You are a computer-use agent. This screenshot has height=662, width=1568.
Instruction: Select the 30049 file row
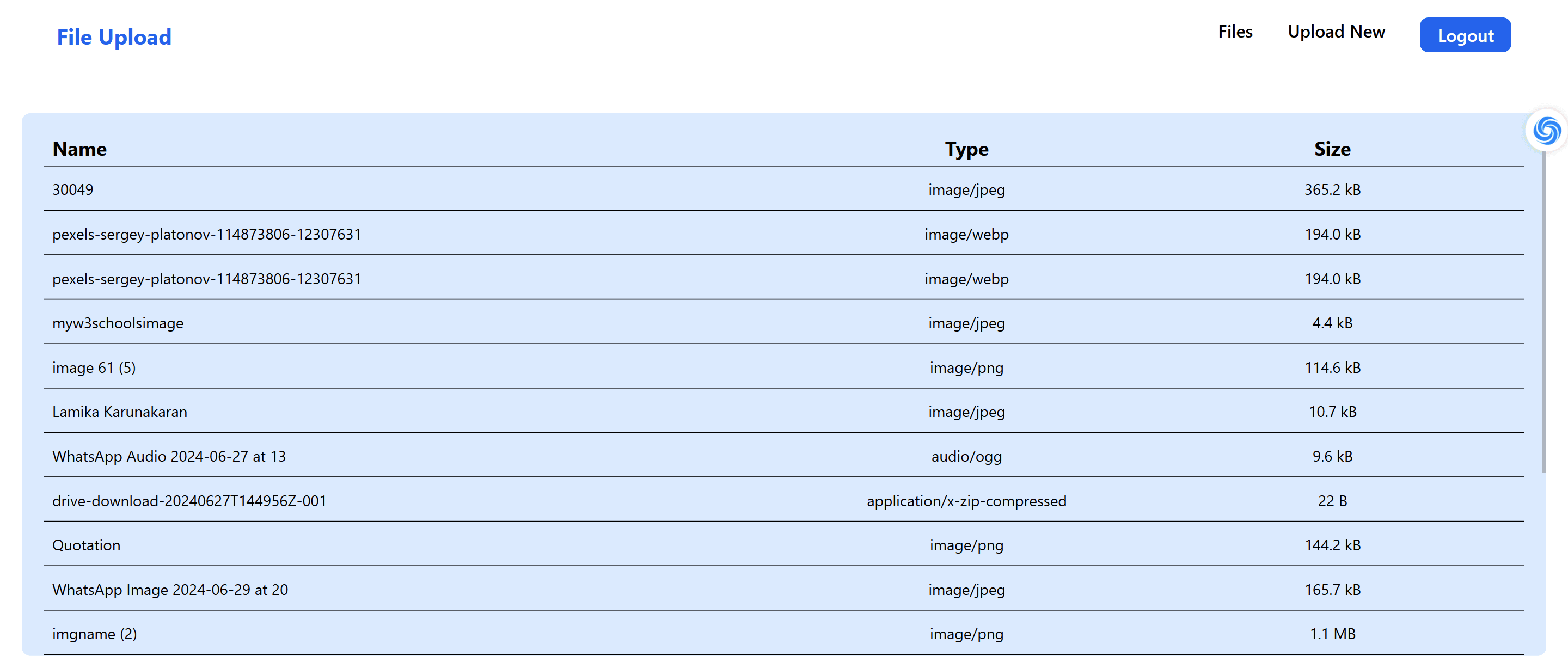[x=73, y=190]
